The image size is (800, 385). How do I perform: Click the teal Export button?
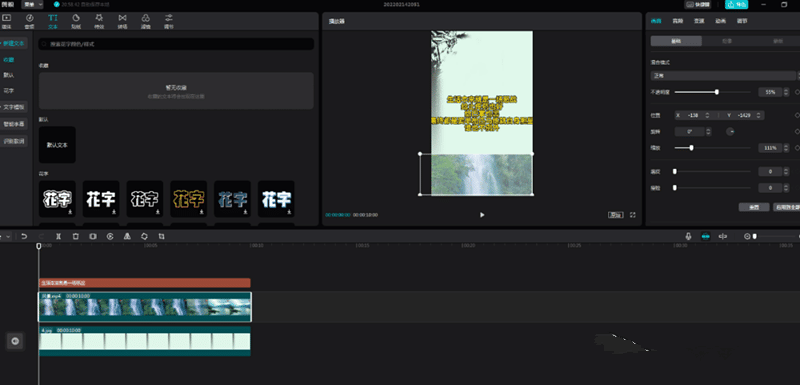736,4
